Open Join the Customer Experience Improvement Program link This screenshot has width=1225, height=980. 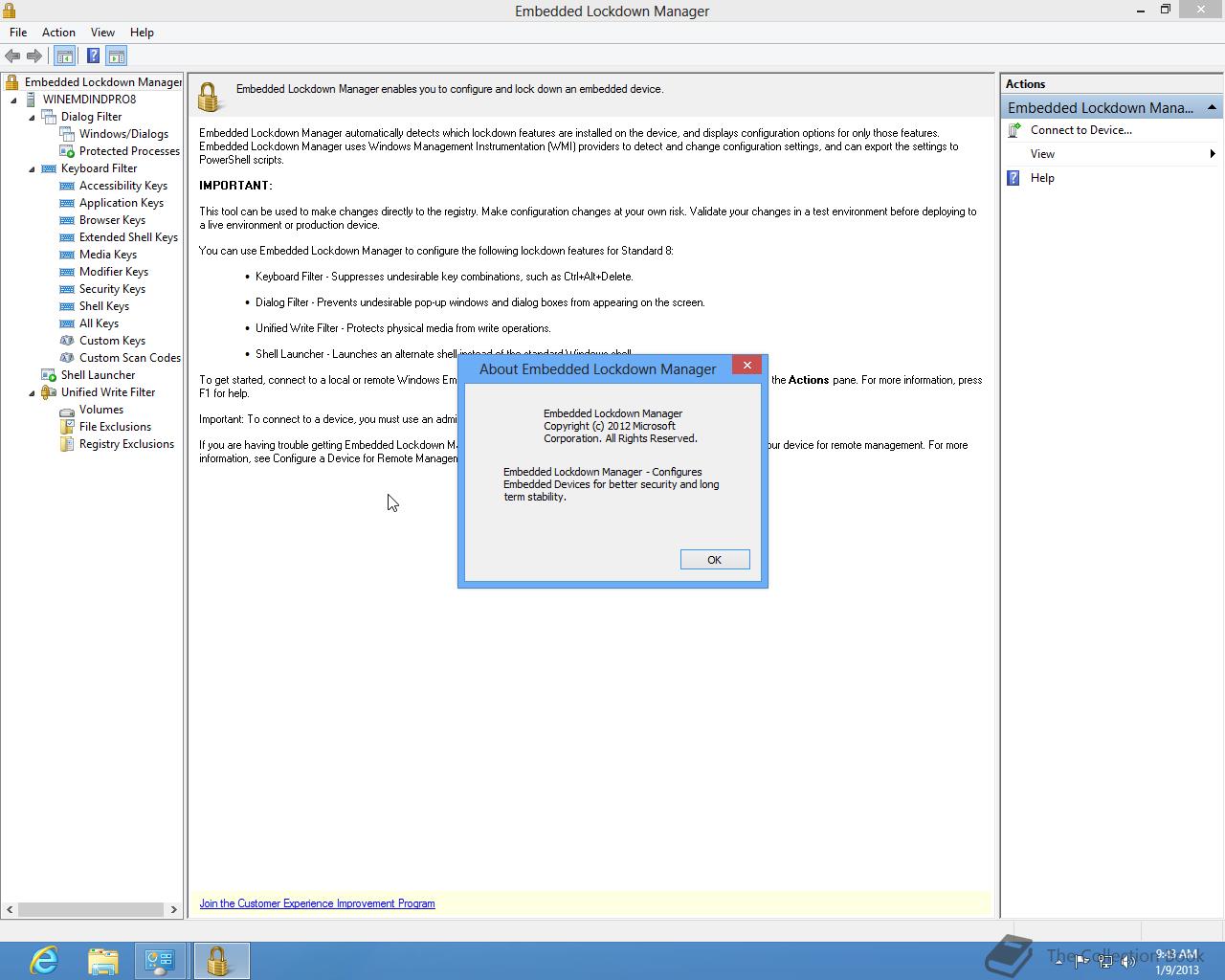(317, 903)
